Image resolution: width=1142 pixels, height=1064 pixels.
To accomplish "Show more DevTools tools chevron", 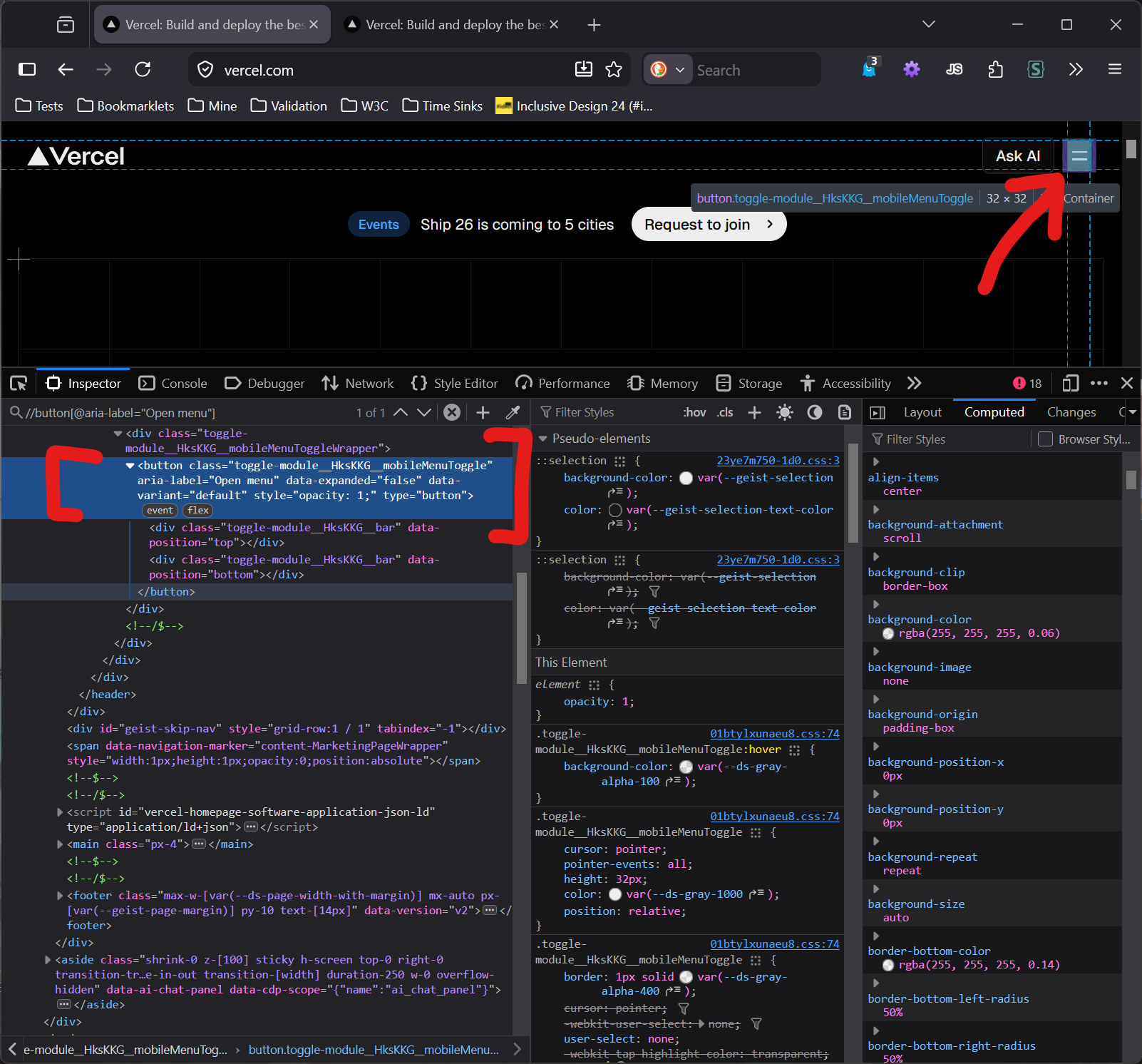I will [915, 384].
